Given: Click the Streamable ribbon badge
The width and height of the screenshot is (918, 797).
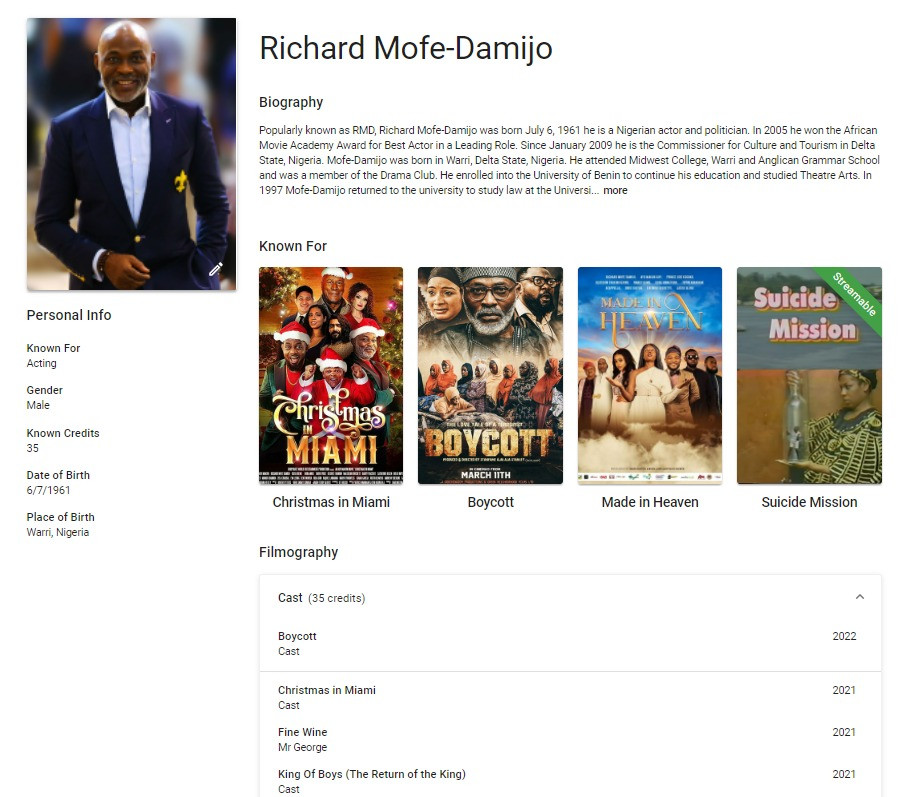Looking at the screenshot, I should click(x=854, y=295).
